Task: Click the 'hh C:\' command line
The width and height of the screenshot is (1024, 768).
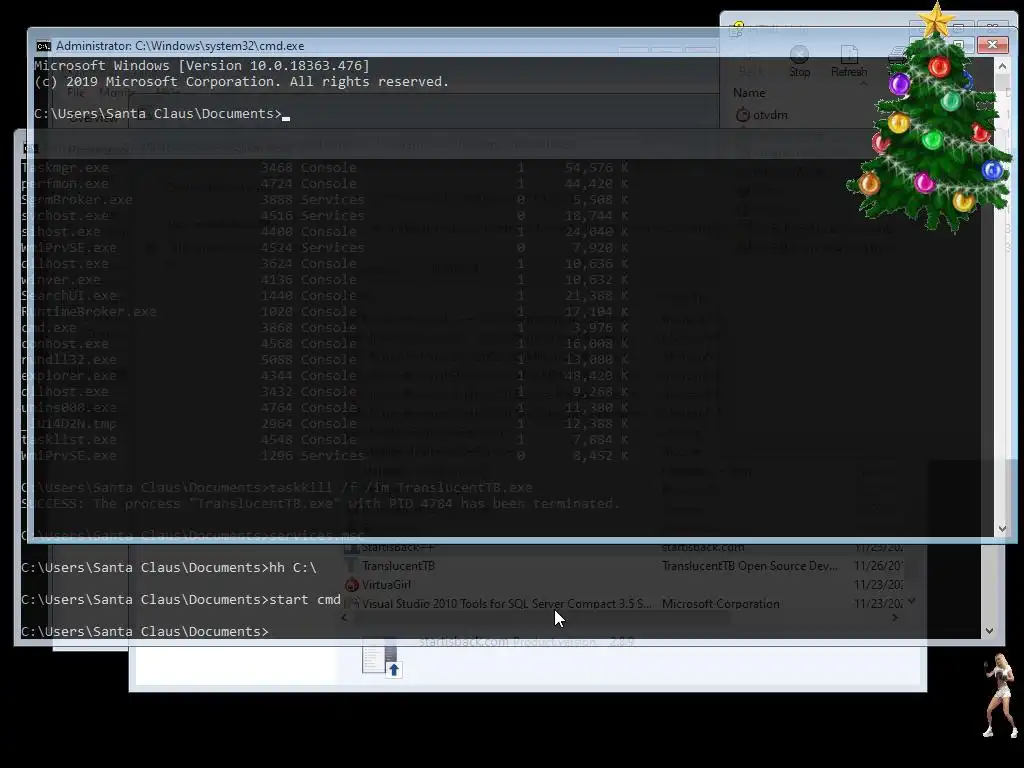Action: tap(168, 568)
